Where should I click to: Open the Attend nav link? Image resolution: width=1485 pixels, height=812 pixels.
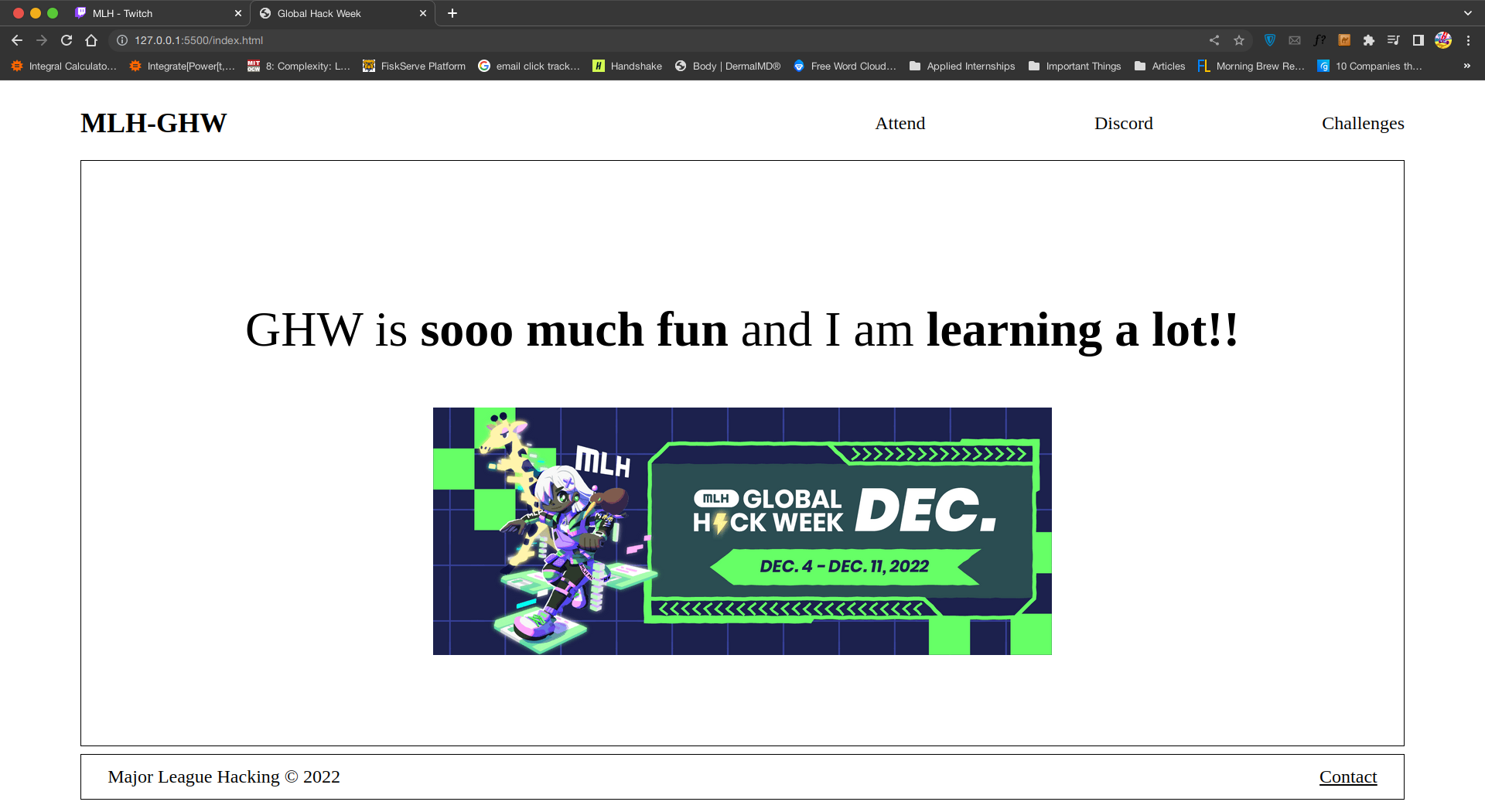pyautogui.click(x=900, y=123)
